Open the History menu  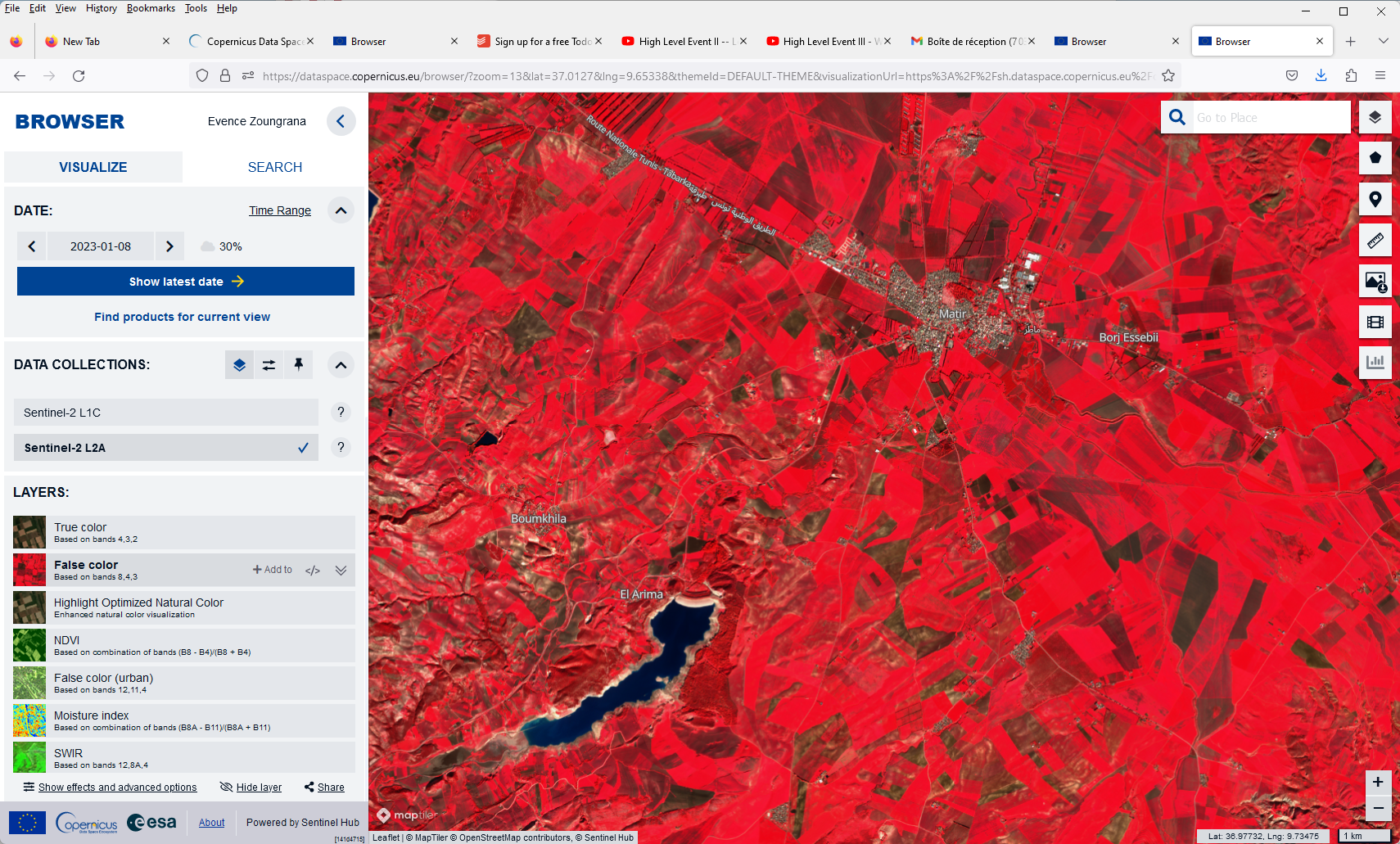tap(102, 8)
